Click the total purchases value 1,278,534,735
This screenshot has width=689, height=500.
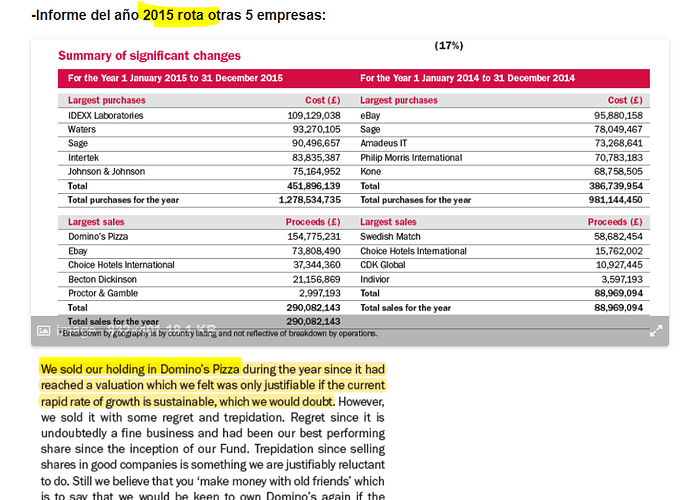(309, 200)
